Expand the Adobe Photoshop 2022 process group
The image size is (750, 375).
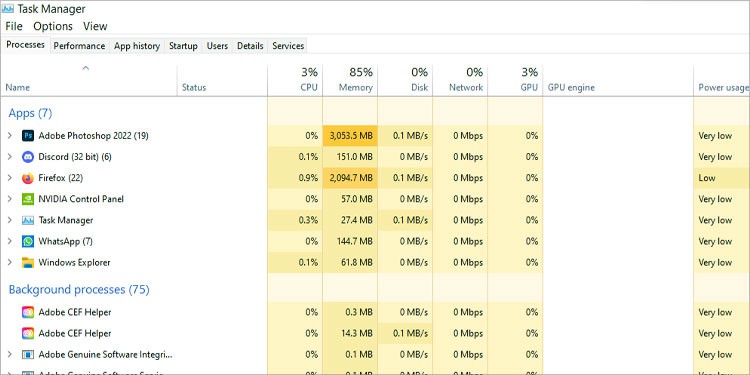click(x=10, y=136)
